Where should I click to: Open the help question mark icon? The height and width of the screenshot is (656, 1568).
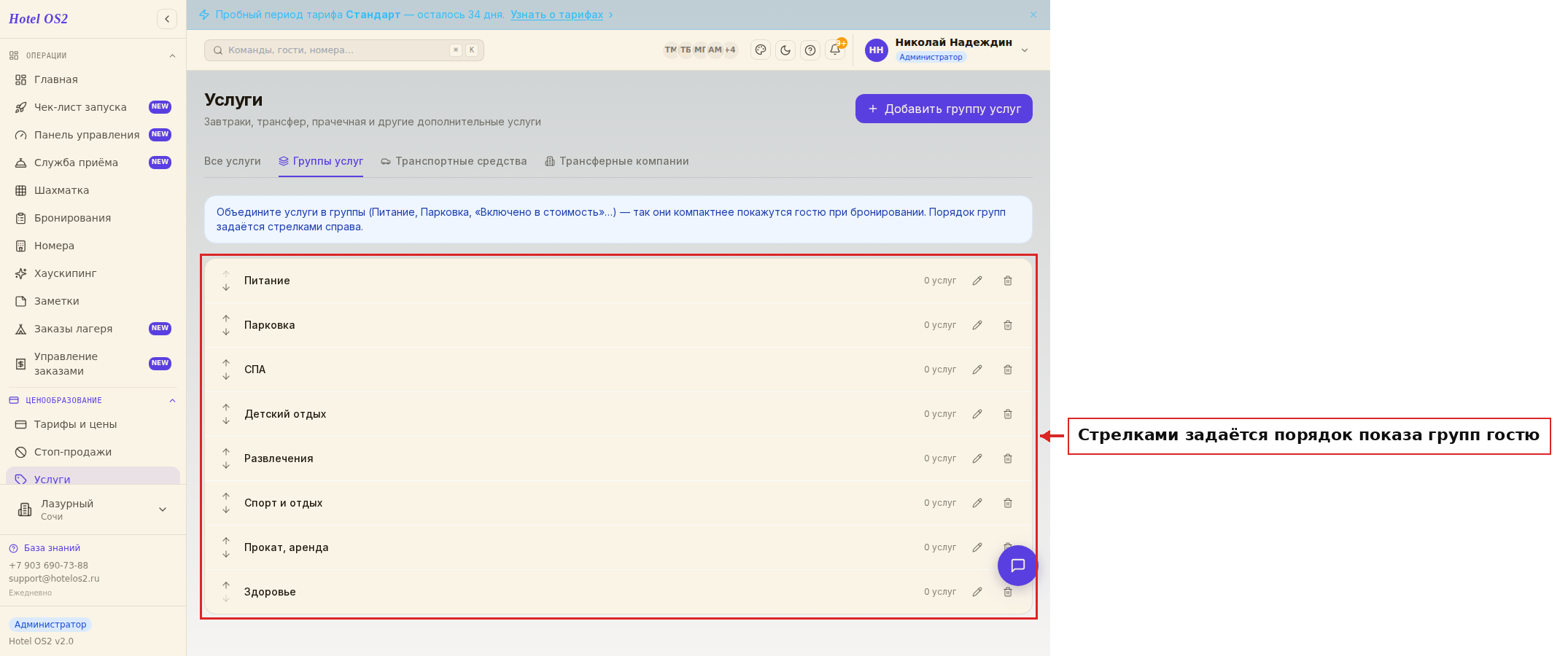(810, 50)
